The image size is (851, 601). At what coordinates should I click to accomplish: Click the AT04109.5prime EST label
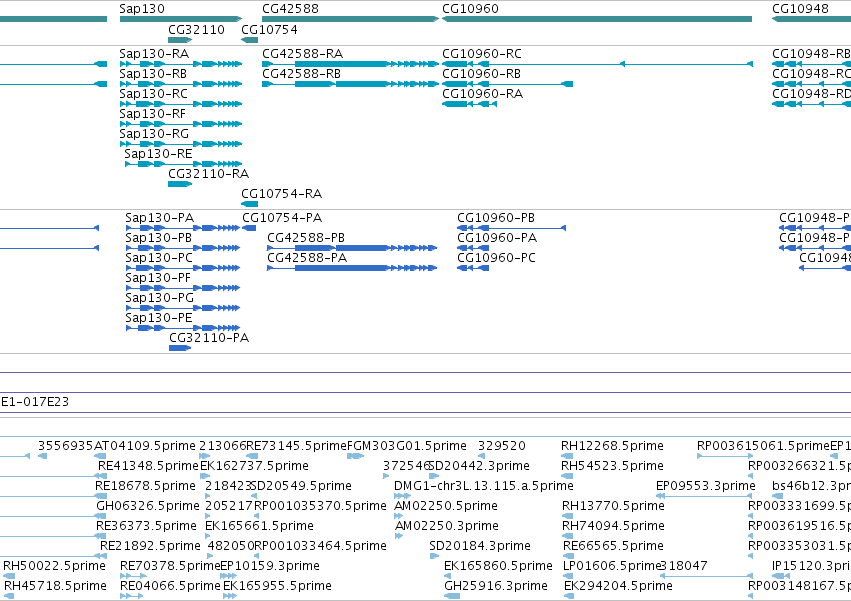pyautogui.click(x=145, y=446)
